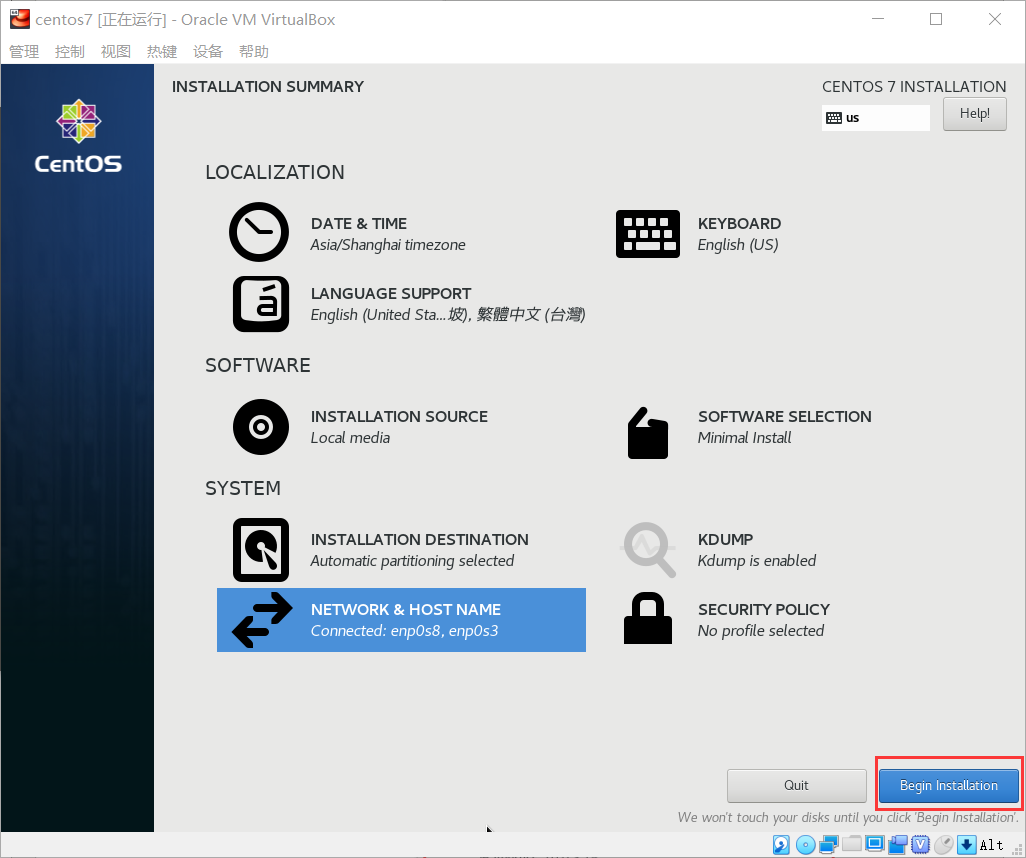Open the 视图 menu
Viewport: 1026px width, 858px height.
coord(116,52)
